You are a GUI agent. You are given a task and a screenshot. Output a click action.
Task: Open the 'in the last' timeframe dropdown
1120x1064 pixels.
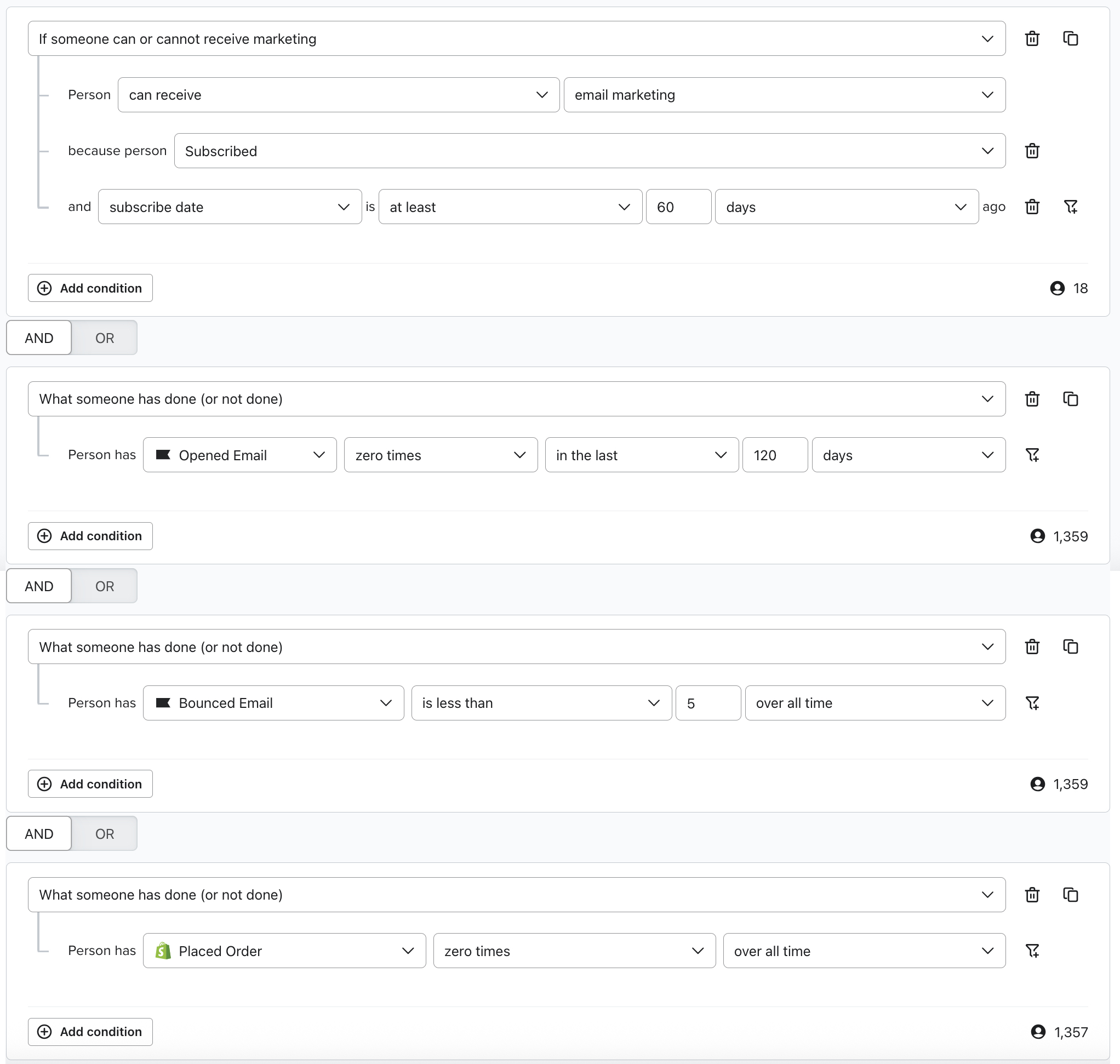[641, 455]
